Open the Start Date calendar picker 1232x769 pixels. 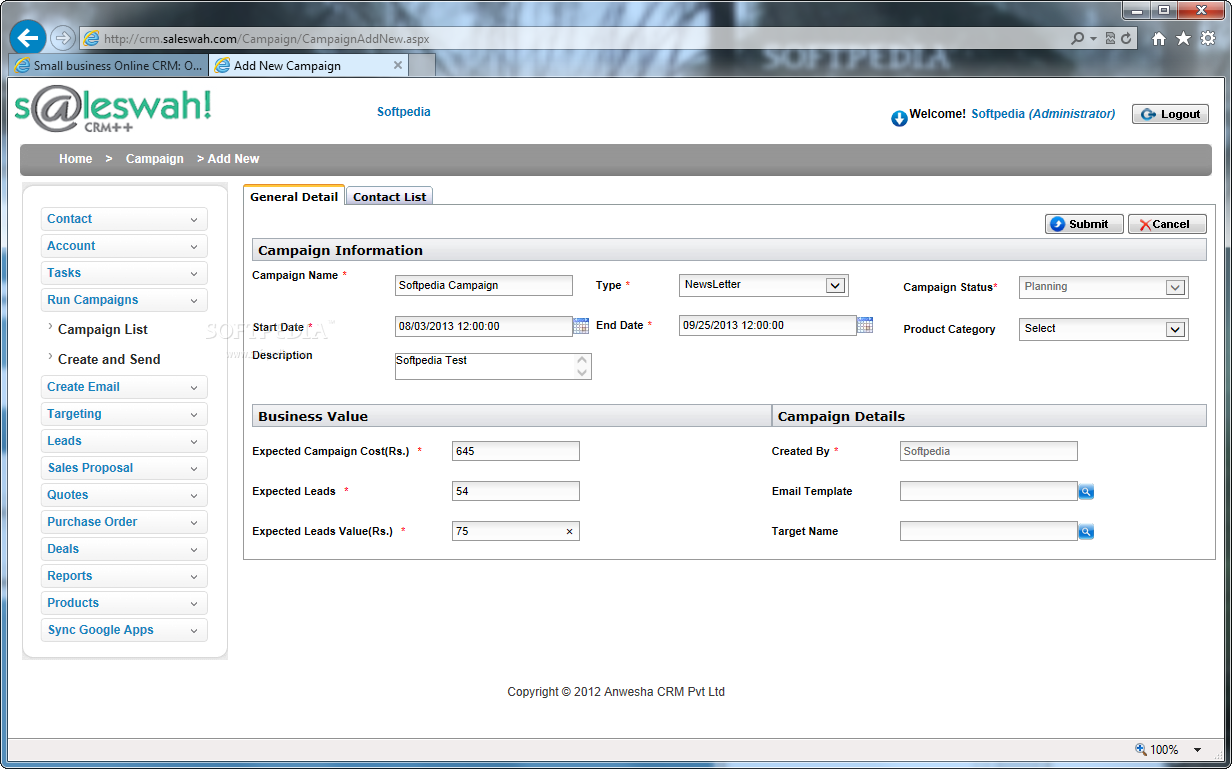tap(581, 325)
